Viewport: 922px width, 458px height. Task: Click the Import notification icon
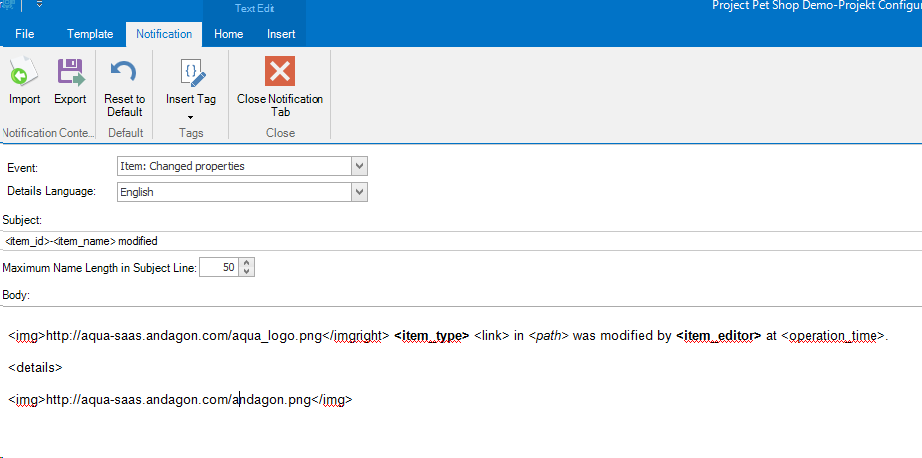(x=24, y=73)
